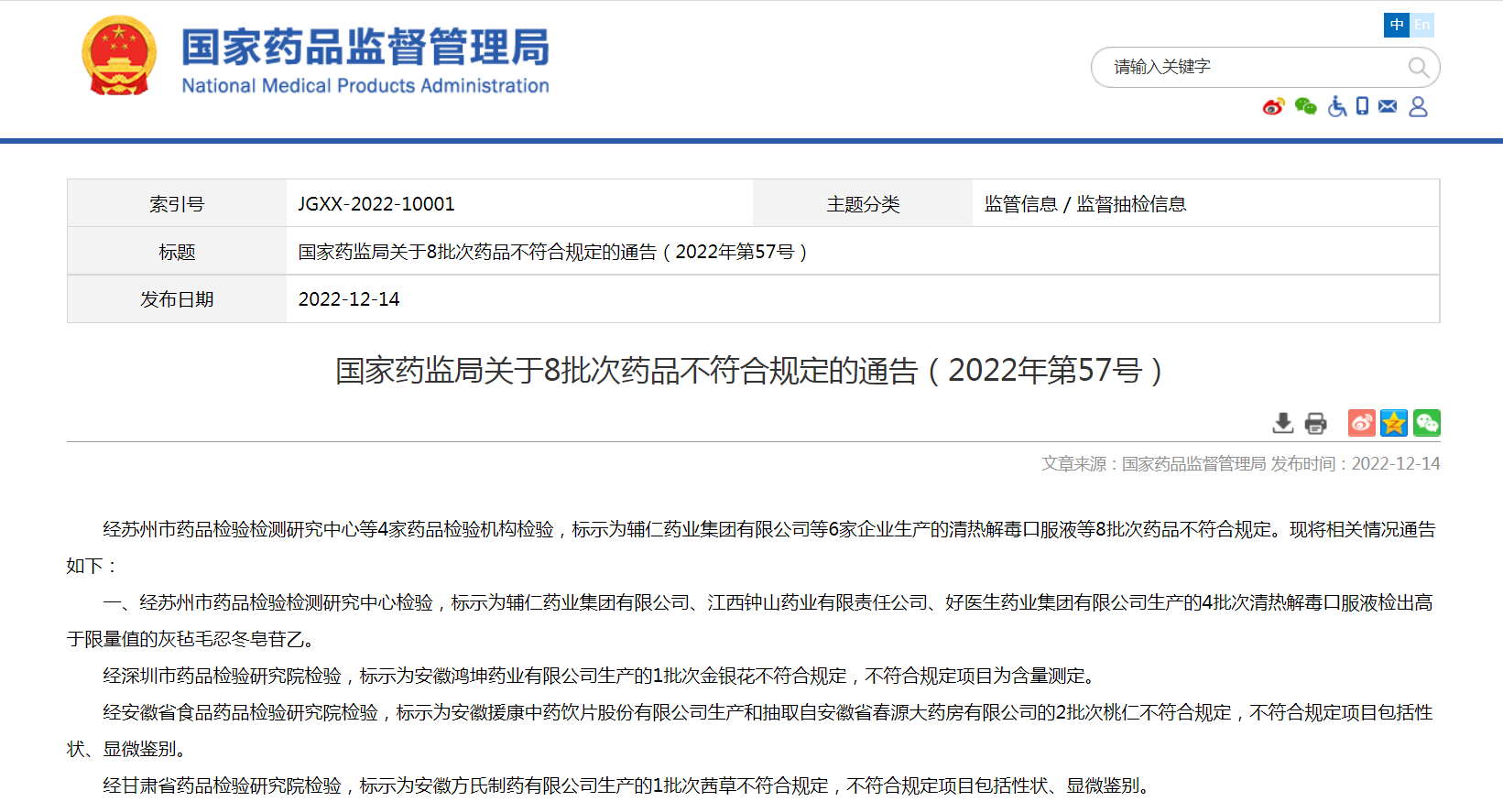This screenshot has height=812, width=1503.
Task: Open the 国家药品监督管理局 site title
Action: pyautogui.click(x=365, y=47)
